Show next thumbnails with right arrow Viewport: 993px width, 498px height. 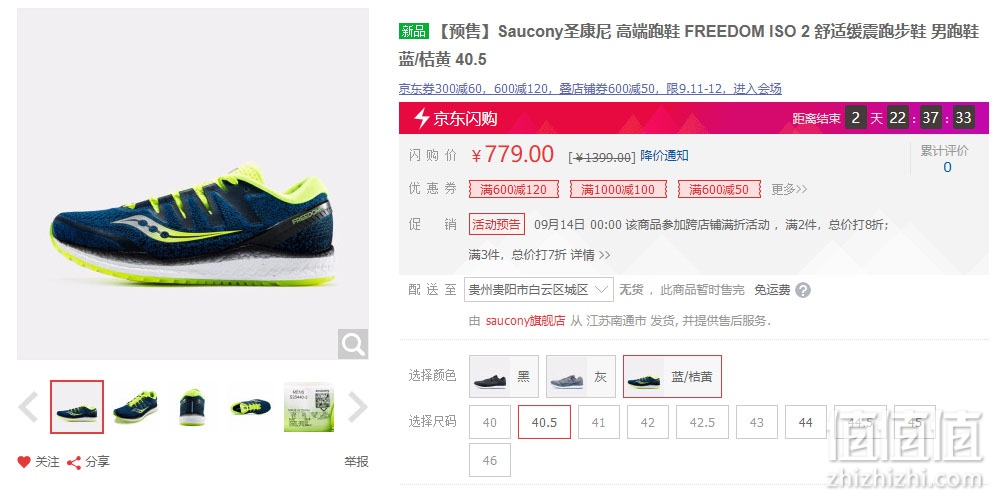[357, 407]
